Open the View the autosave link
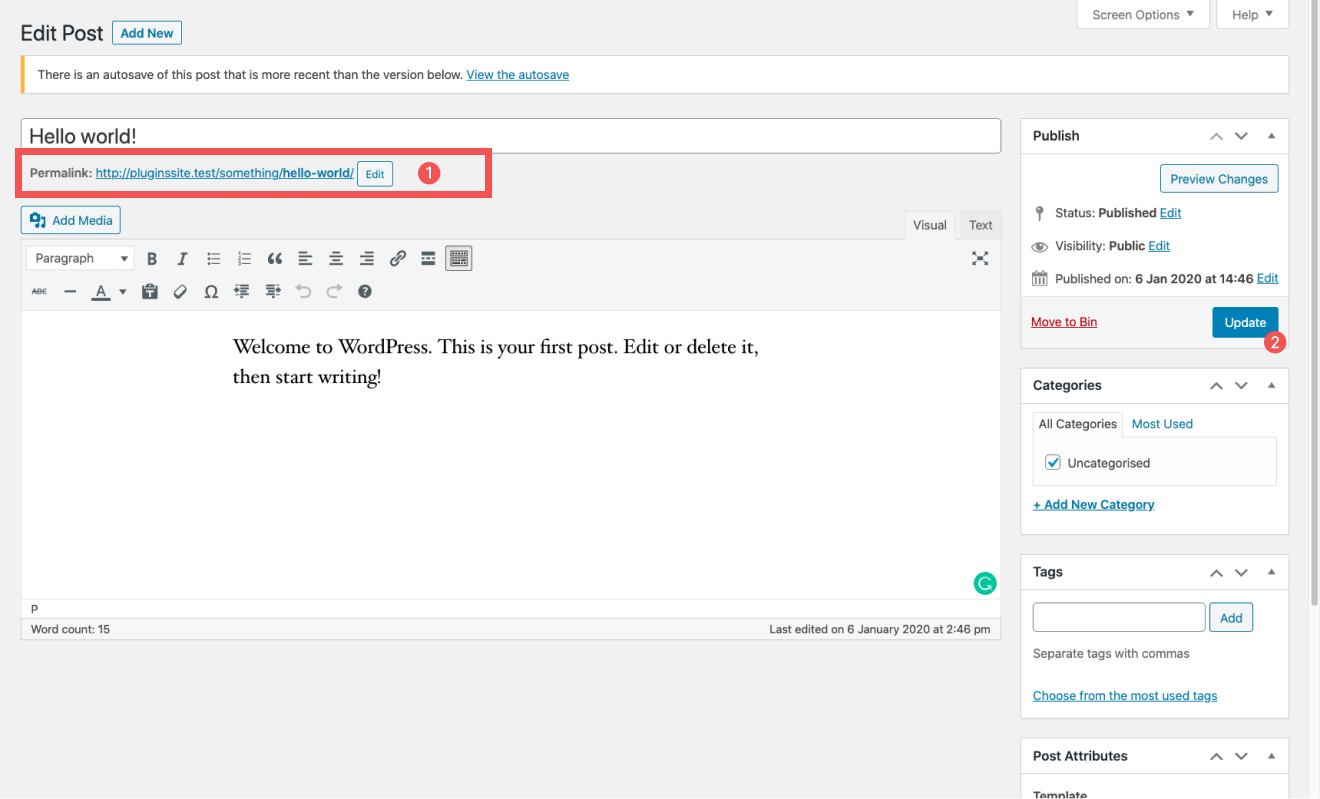The image size is (1320, 799). [517, 75]
